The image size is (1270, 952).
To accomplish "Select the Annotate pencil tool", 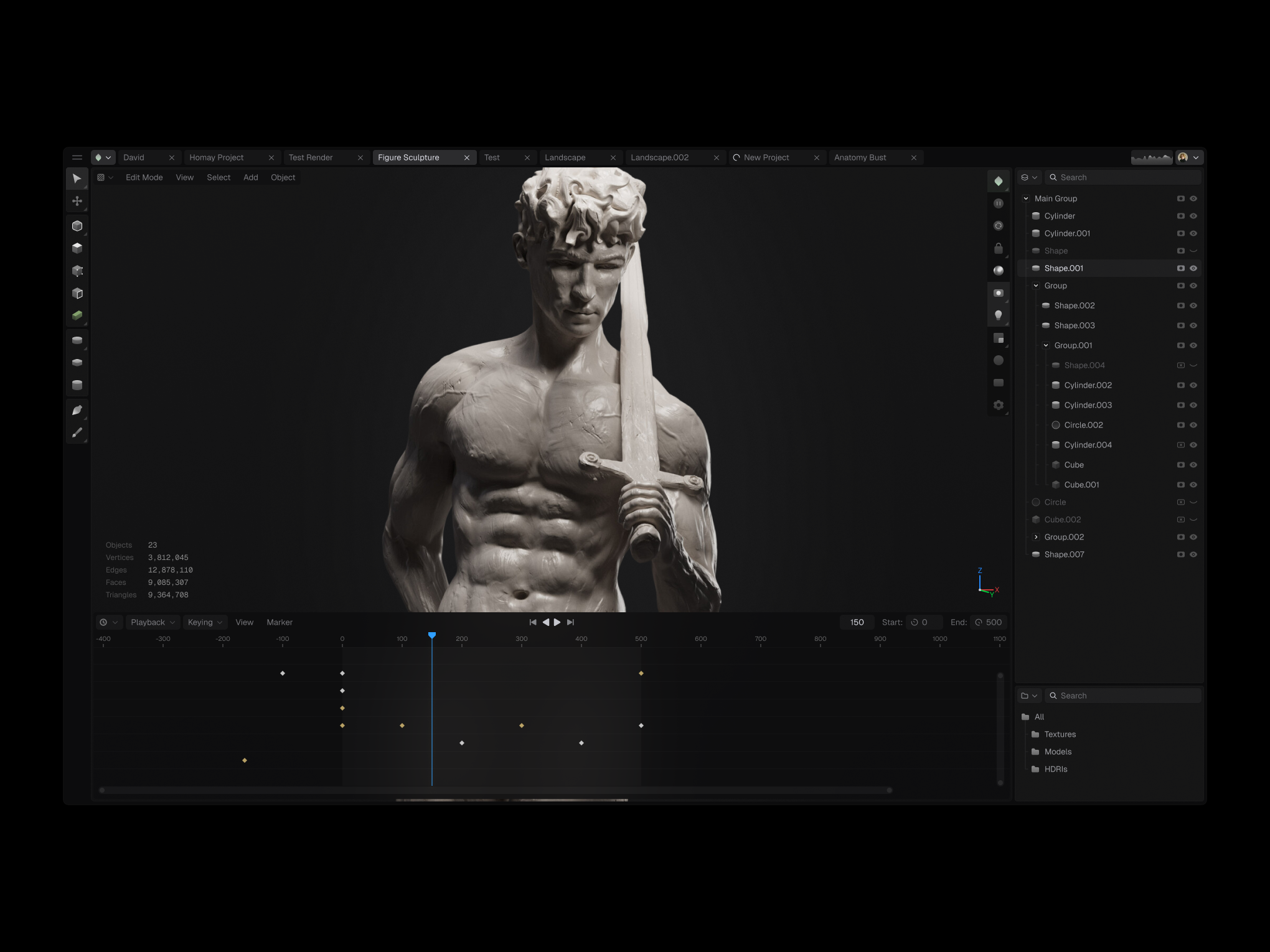I will point(77,432).
